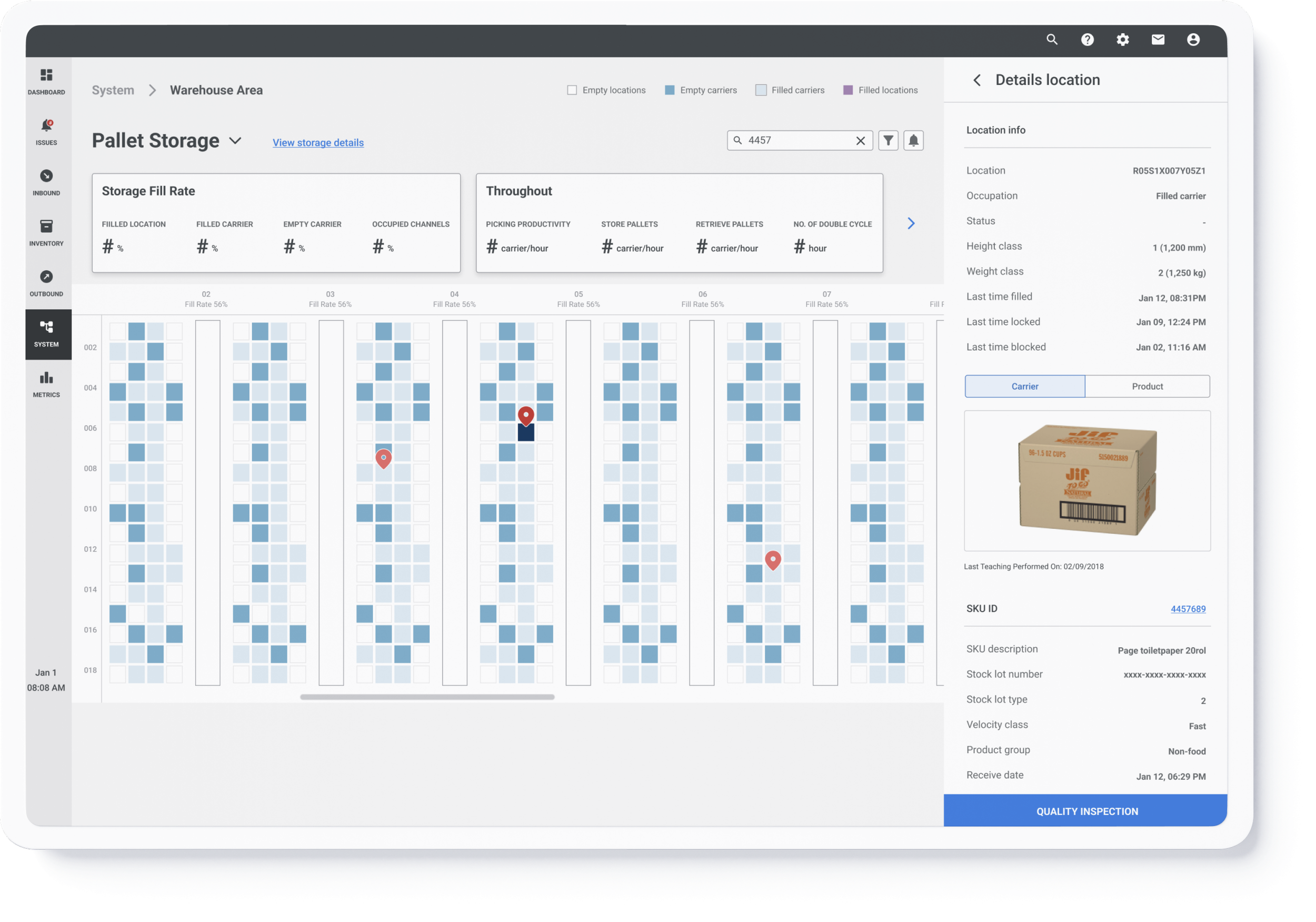Click the filter funnel icon

coord(888,141)
